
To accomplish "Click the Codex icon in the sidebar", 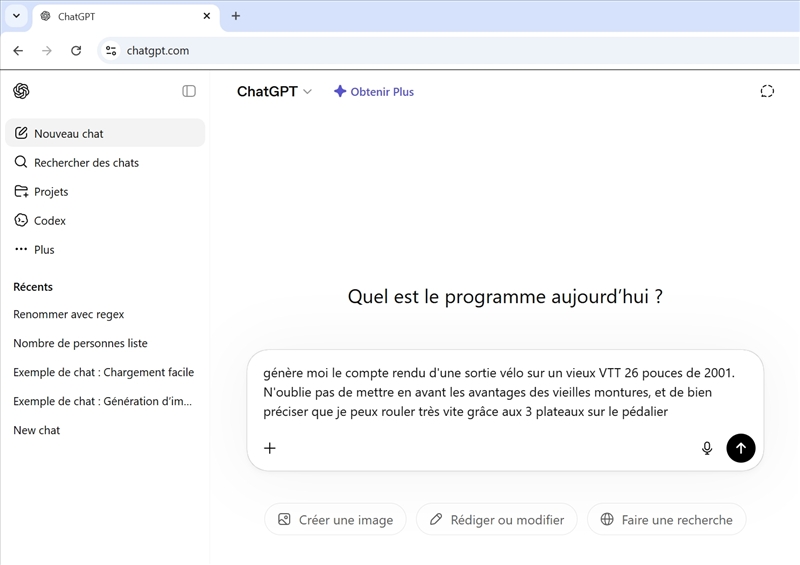I will [x=21, y=220].
